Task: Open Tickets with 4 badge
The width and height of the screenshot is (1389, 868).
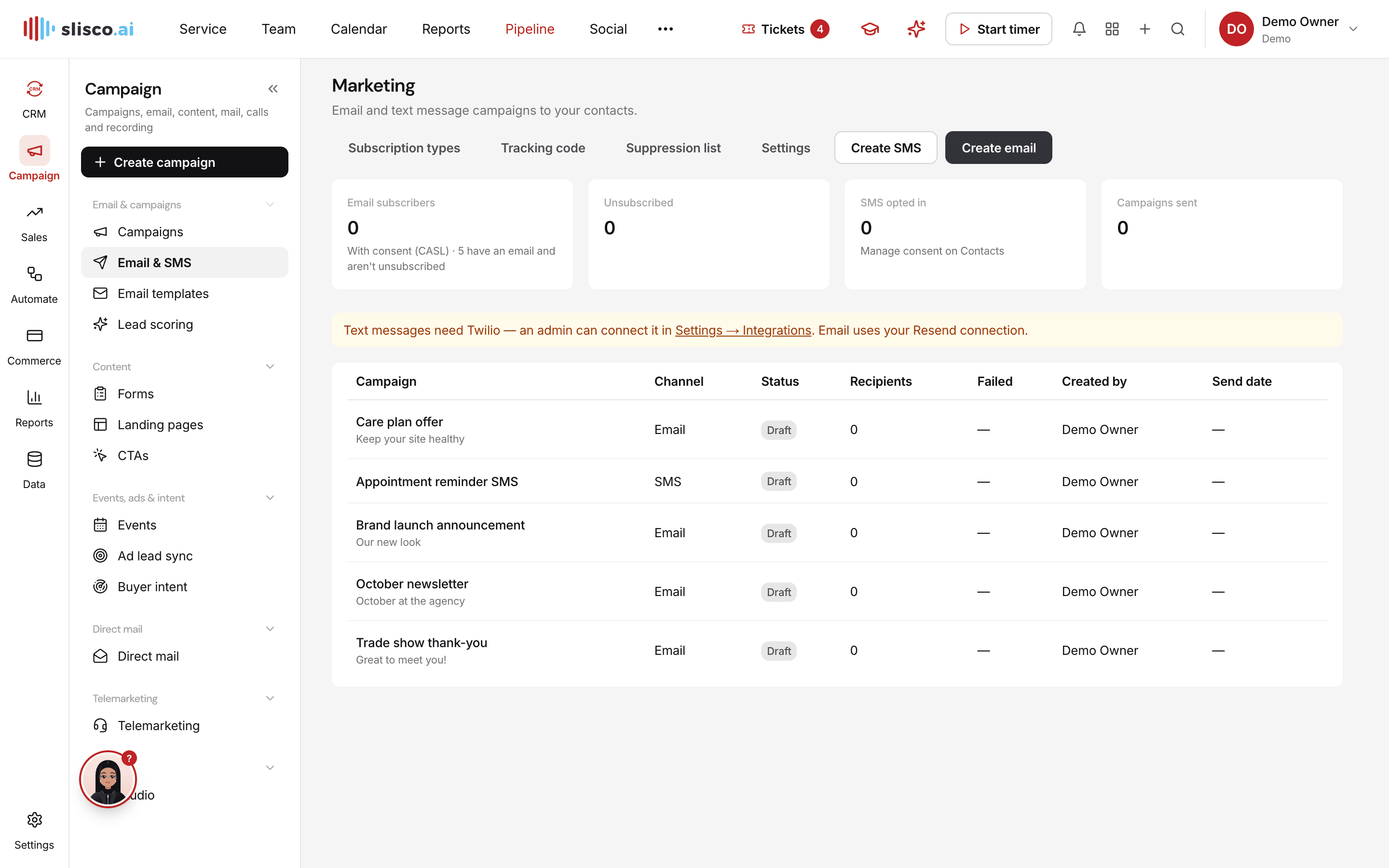Action: [x=785, y=29]
